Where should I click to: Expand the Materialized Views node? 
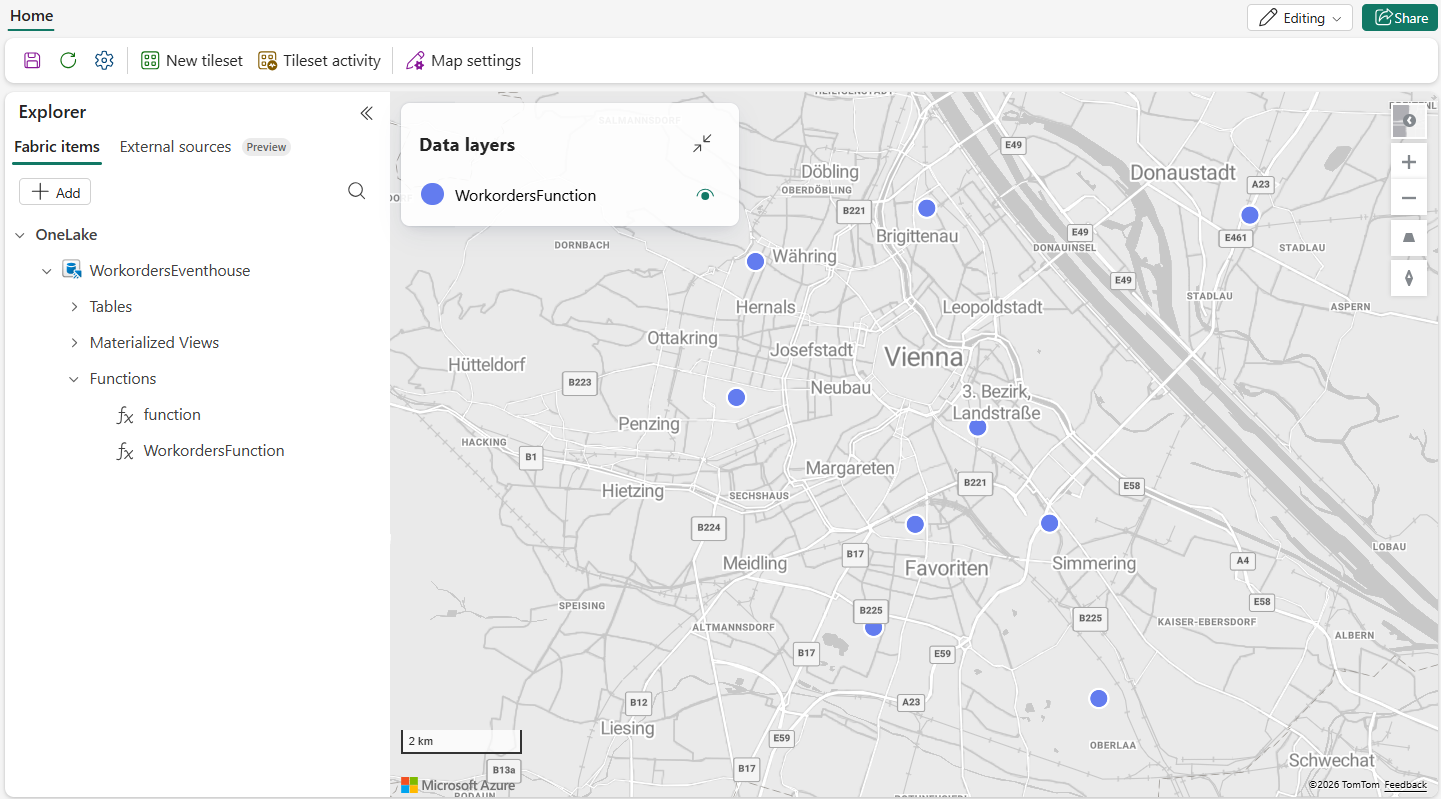74,343
